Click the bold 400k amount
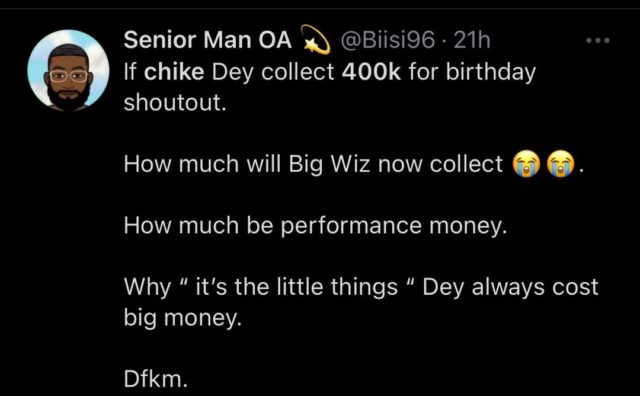Screen dimensions: 640x396 click(x=371, y=72)
